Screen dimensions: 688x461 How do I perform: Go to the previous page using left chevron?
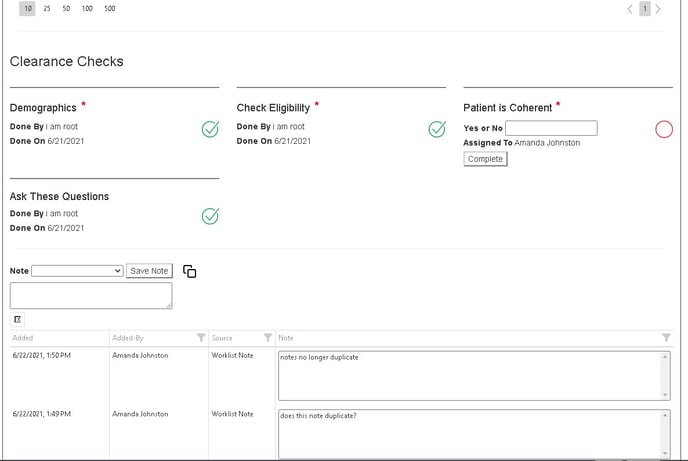tap(630, 9)
